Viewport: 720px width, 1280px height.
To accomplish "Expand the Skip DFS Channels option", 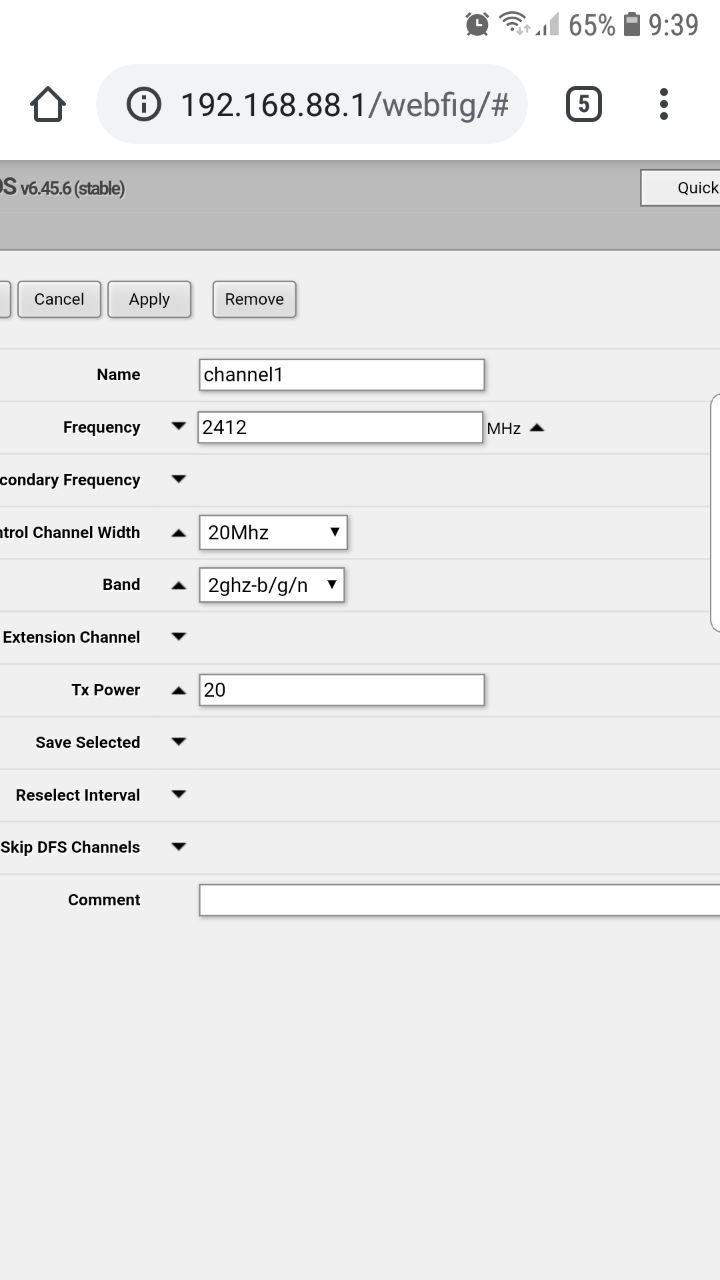I will click(x=179, y=847).
